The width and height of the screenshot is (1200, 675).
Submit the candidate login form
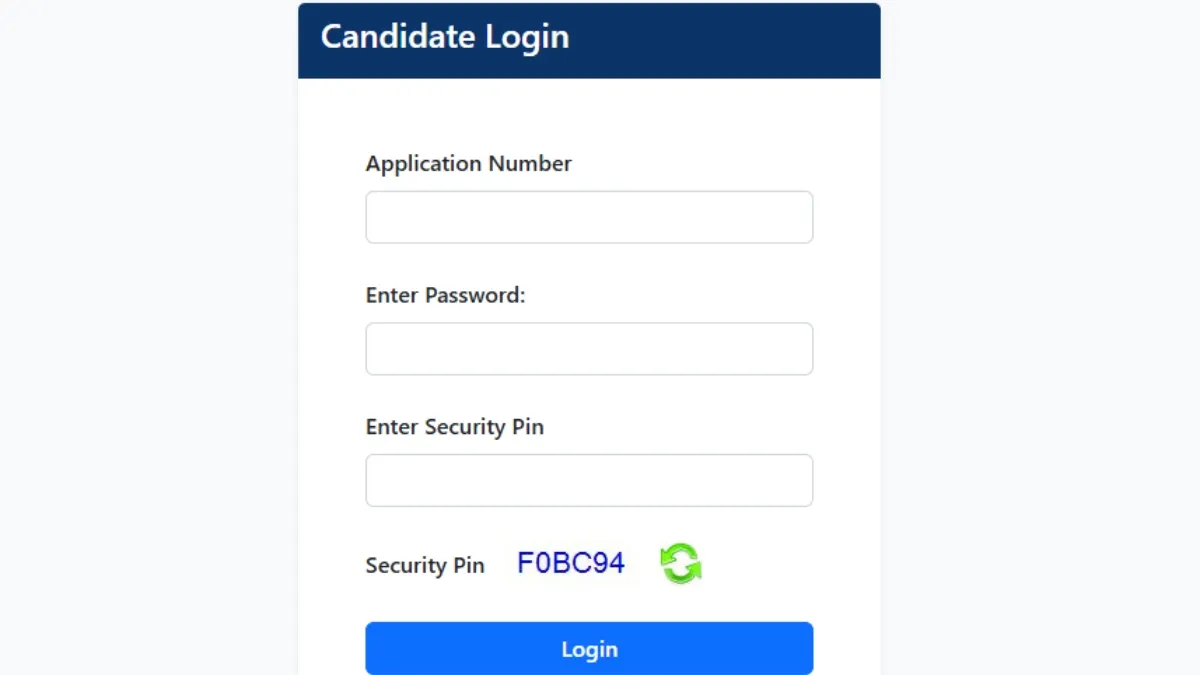click(589, 648)
